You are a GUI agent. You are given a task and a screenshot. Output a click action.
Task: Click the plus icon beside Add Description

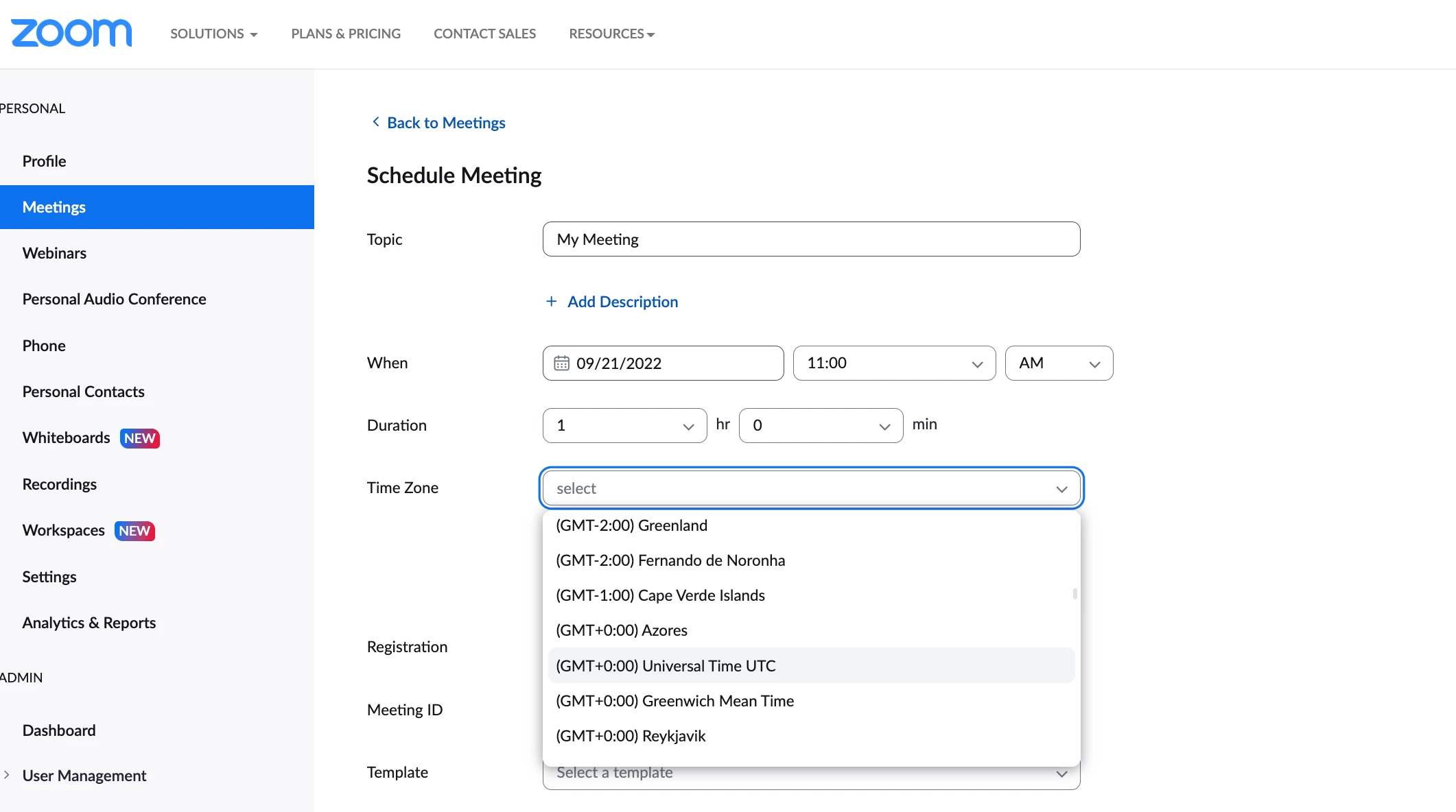(551, 302)
